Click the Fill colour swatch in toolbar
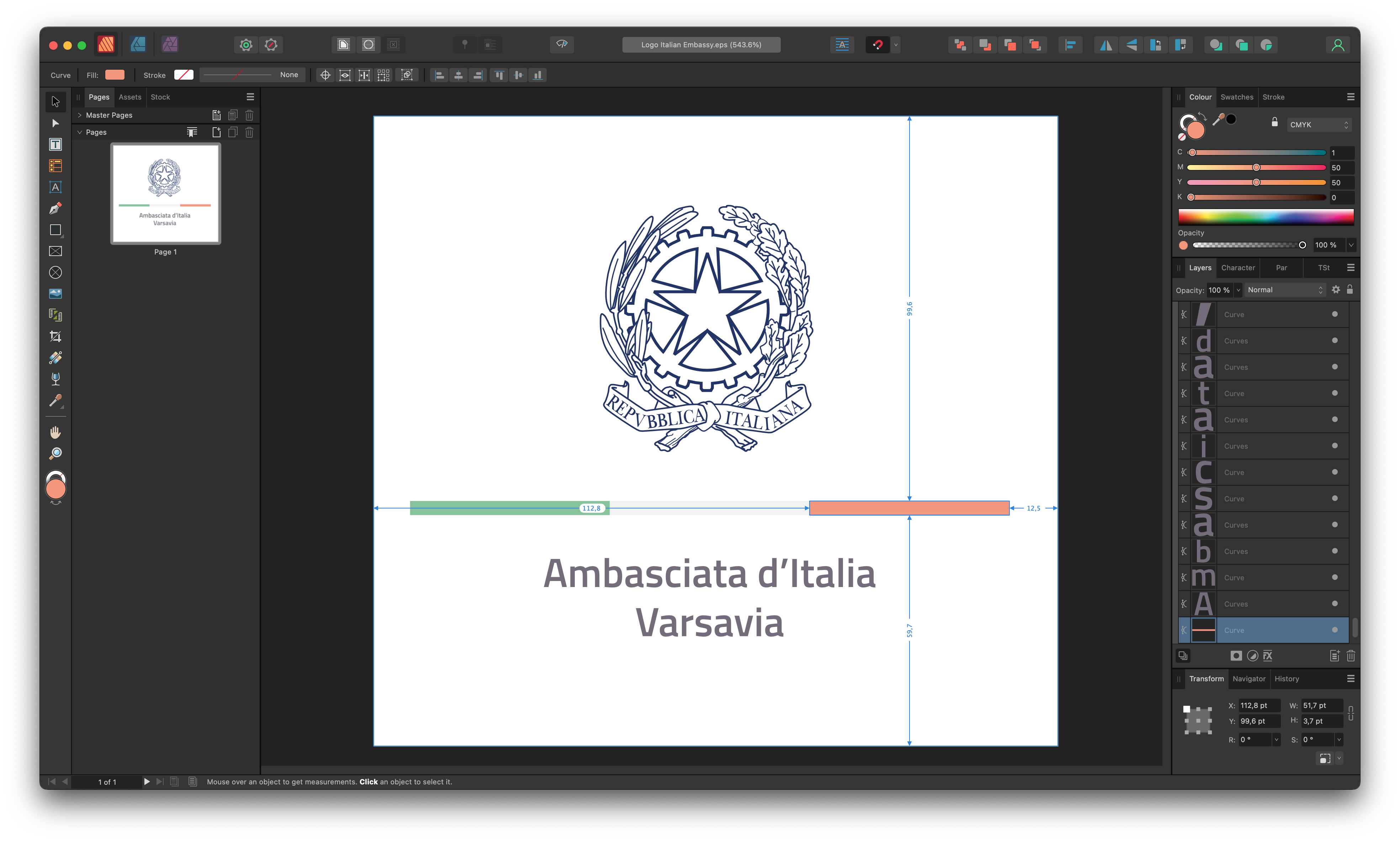1400x842 pixels. pyautogui.click(x=115, y=75)
